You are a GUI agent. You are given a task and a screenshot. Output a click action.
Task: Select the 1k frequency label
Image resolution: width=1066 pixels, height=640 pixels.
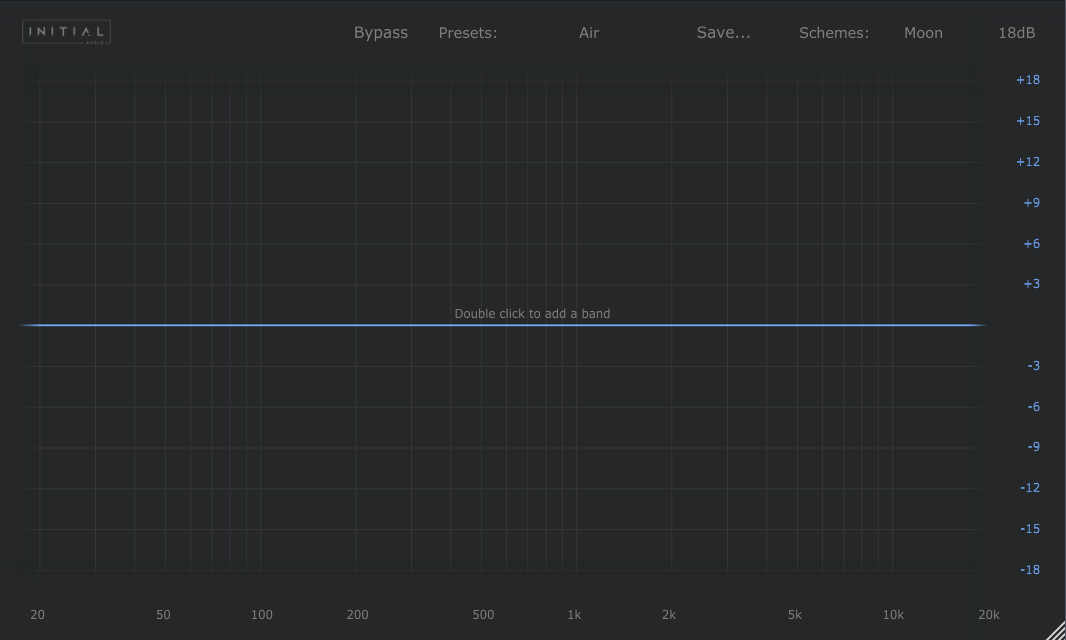tap(574, 615)
